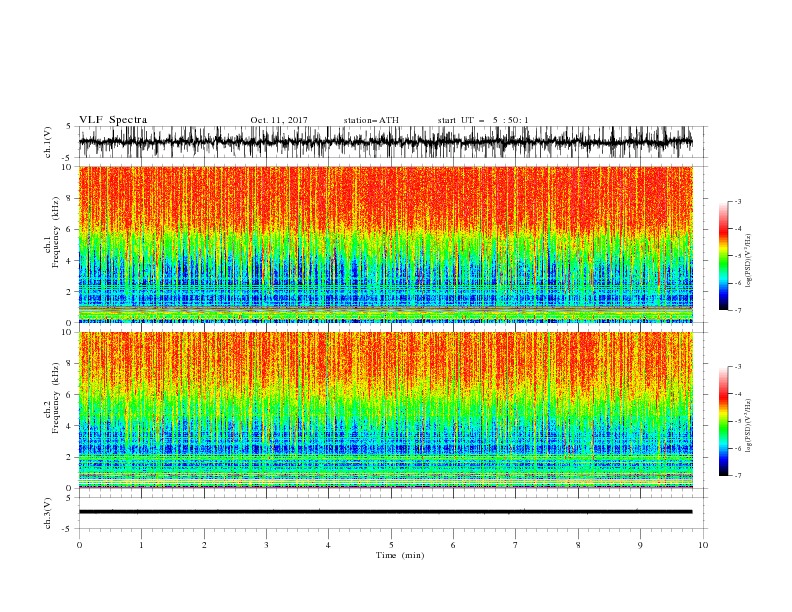Click the ch.1 colorbar 'log(PSD)(V²/Hz)' label
Screen dimensions: 792x612
(749, 261)
